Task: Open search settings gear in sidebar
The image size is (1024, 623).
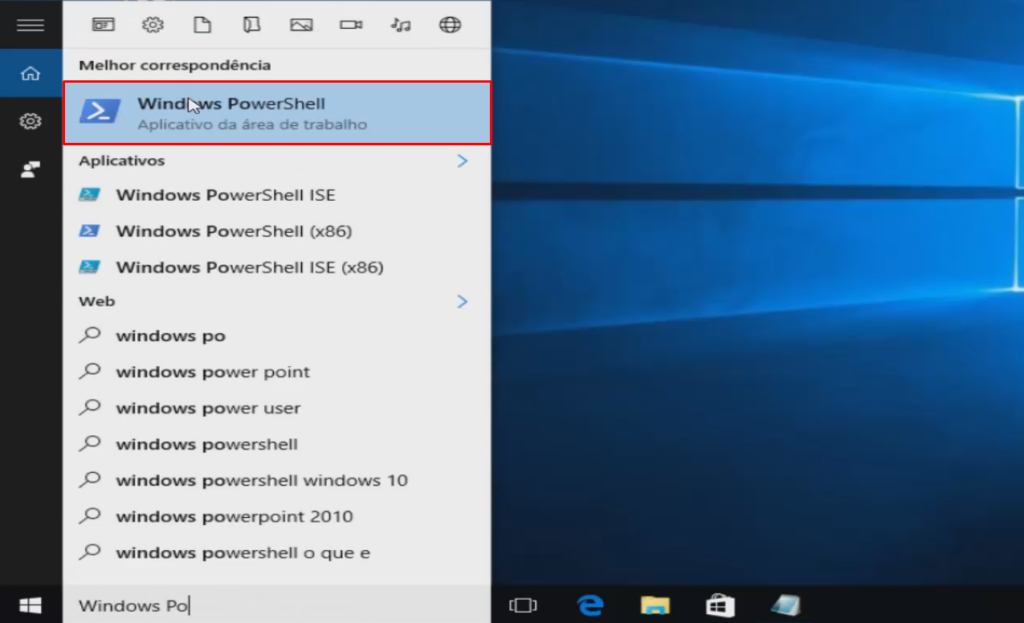Action: click(x=30, y=121)
